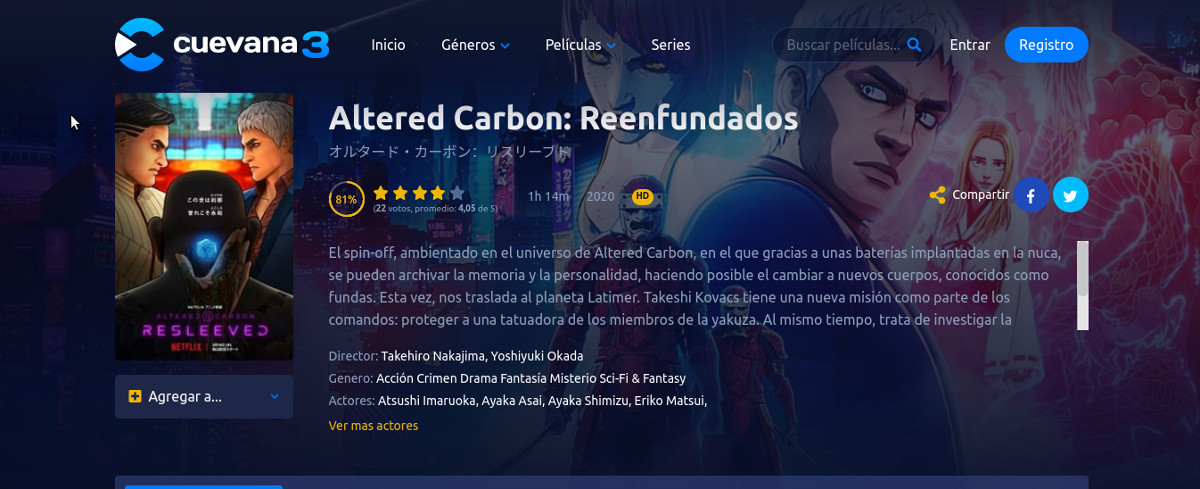Screen dimensions: 1200x489
Task: Share on Facebook
Action: [x=1031, y=195]
